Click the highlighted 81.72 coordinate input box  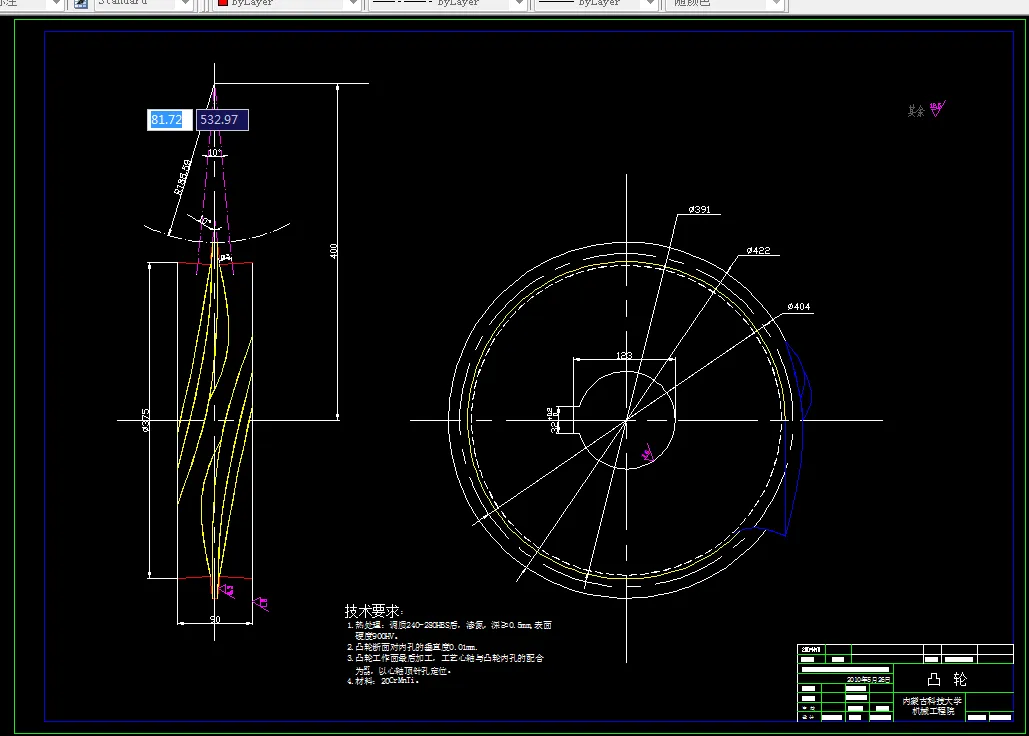click(x=169, y=119)
